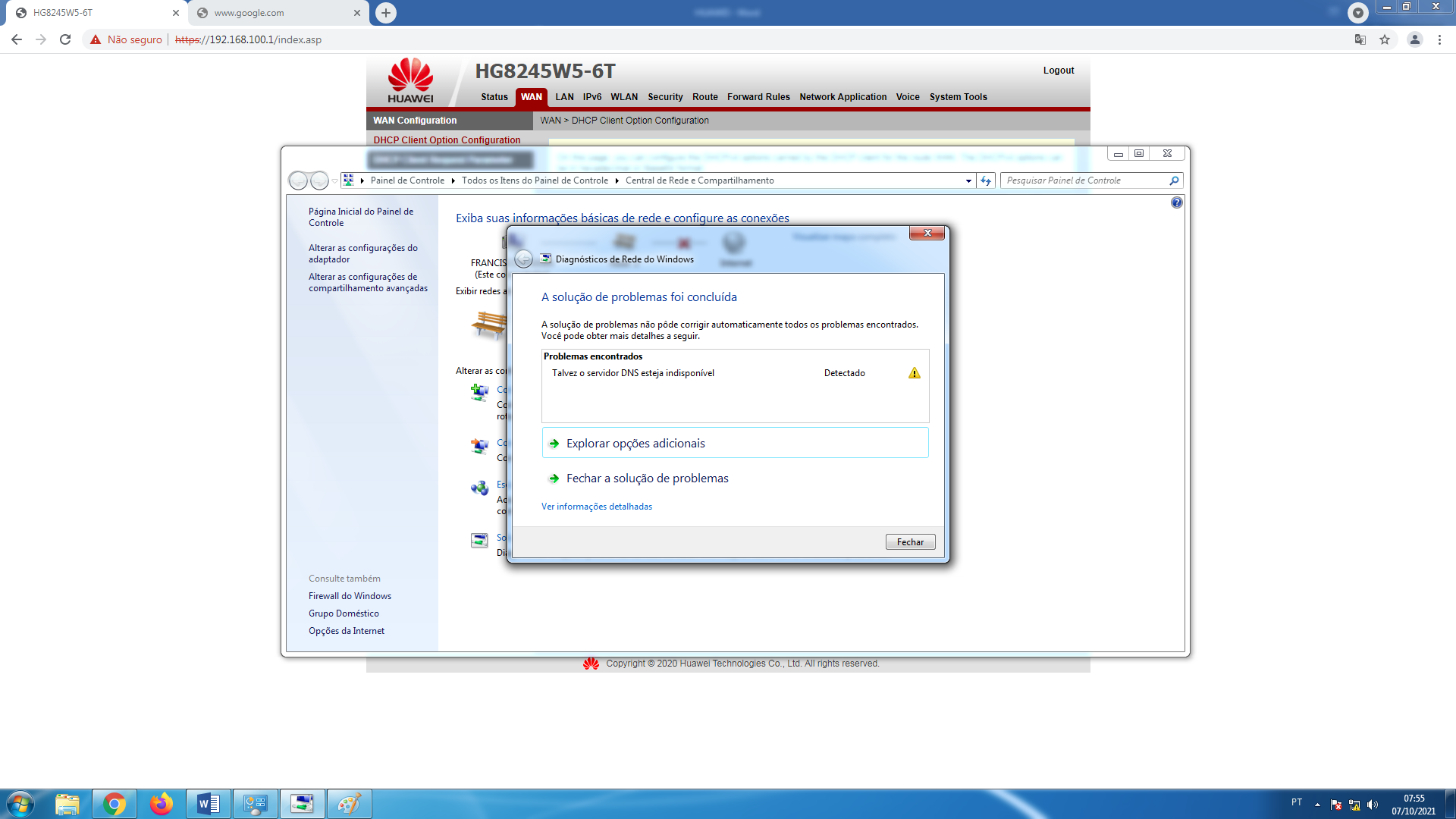Open Ver informações detalhadas link
The height and width of the screenshot is (819, 1456).
click(x=596, y=507)
